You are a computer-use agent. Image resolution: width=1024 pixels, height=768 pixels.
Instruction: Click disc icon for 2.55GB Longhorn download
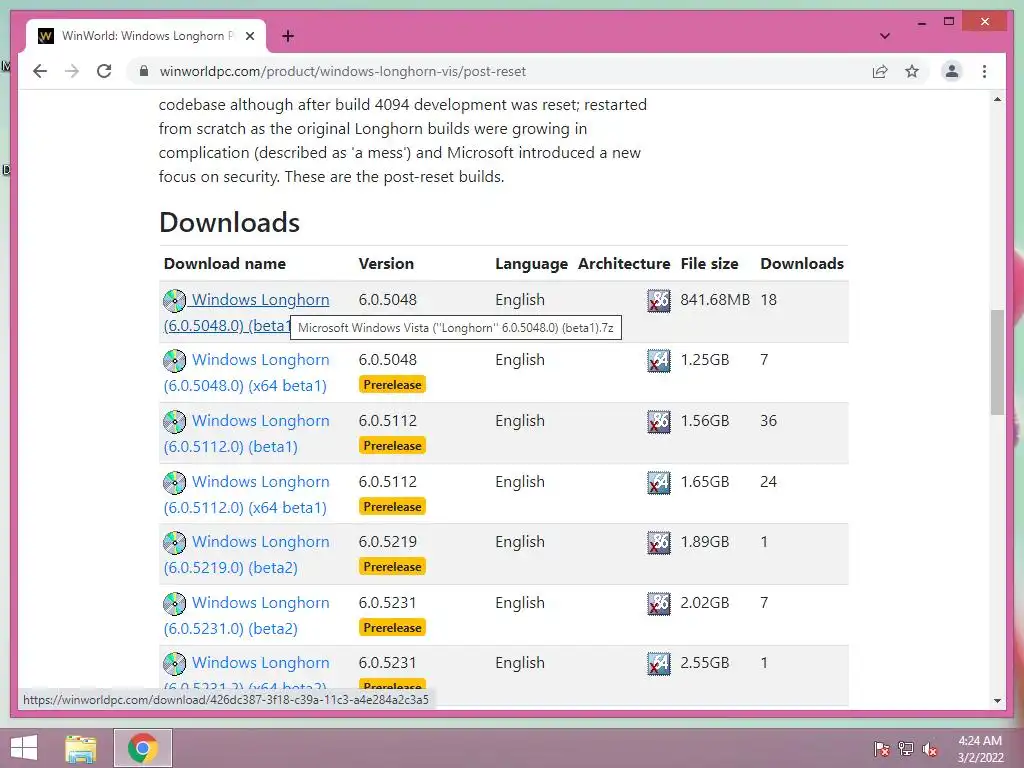pos(174,664)
